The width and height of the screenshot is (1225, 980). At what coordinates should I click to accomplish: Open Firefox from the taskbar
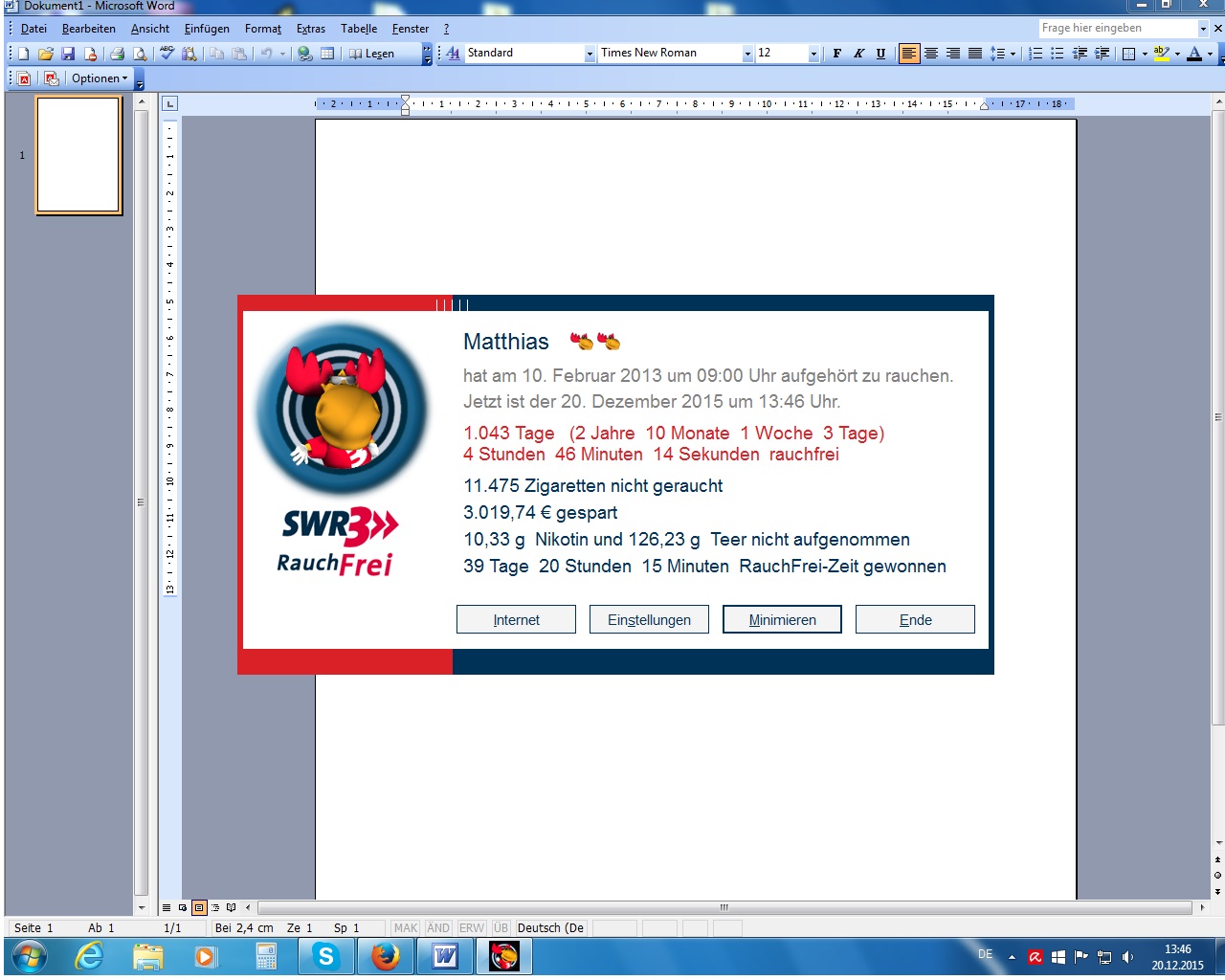(385, 956)
